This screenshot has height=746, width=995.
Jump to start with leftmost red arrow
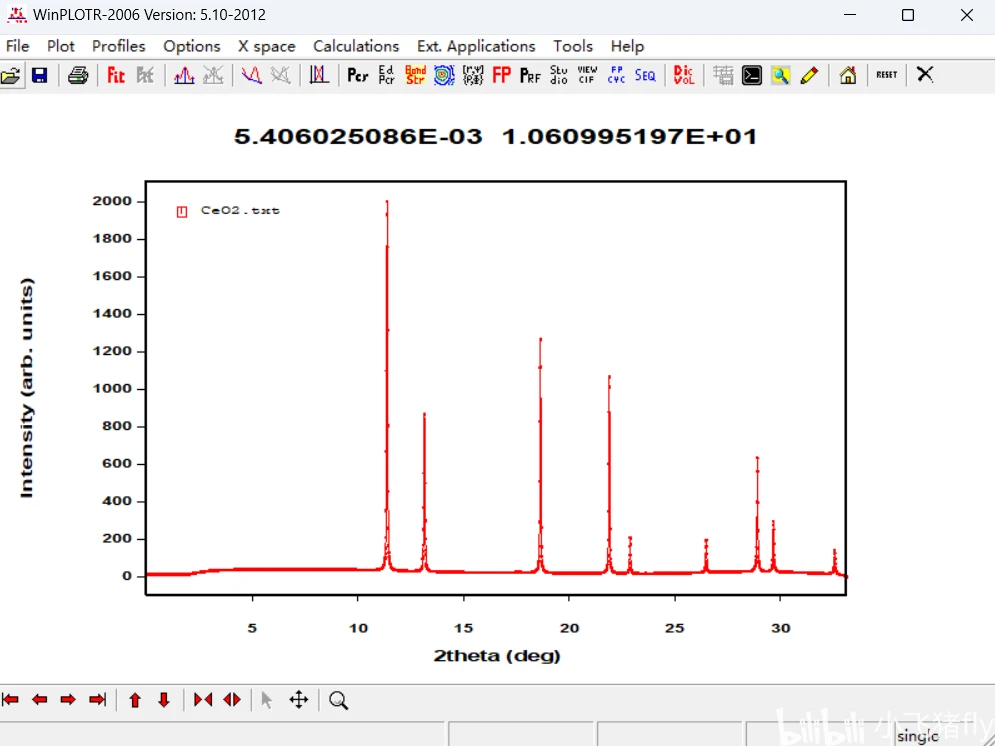[10, 700]
